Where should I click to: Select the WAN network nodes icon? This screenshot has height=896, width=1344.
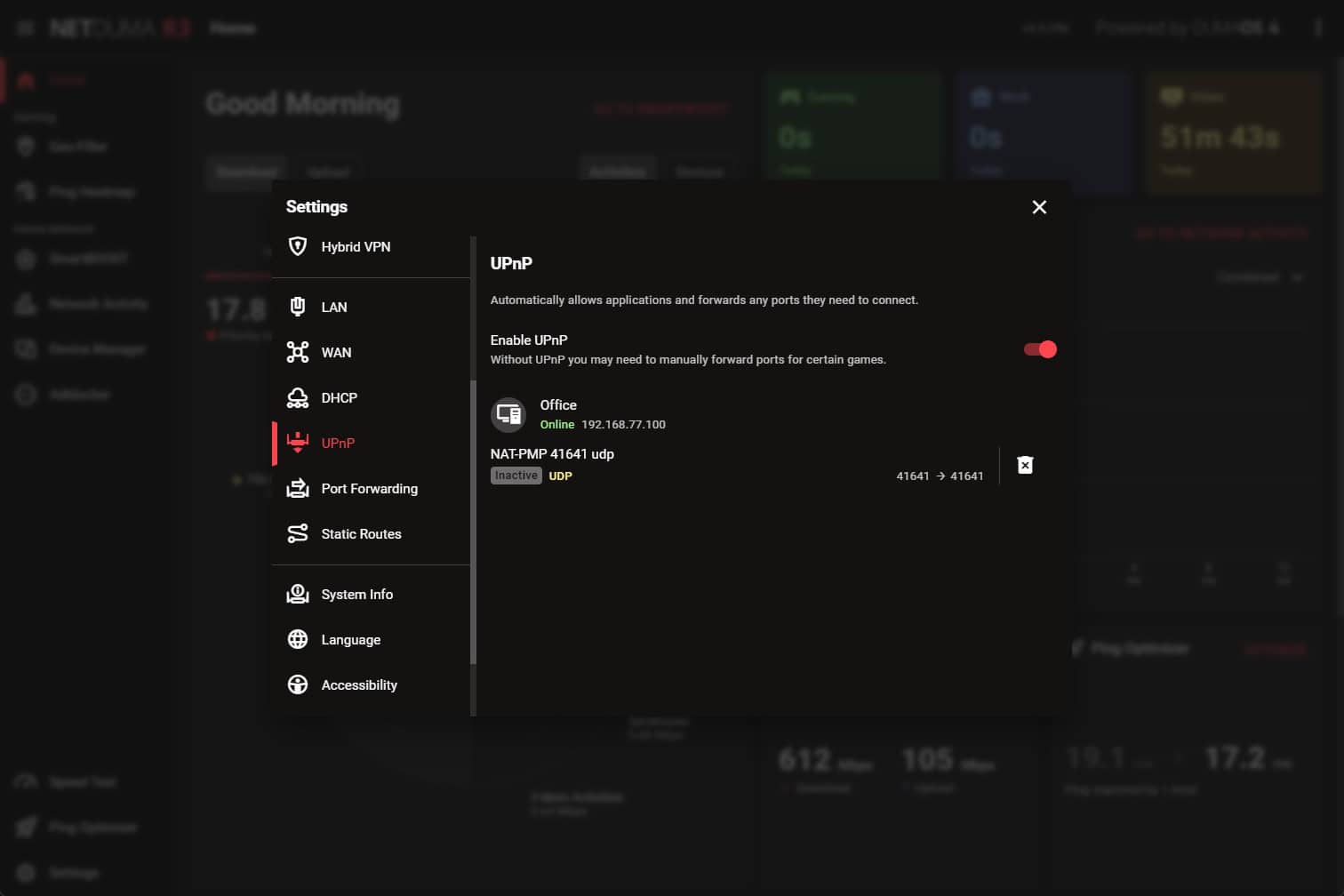(298, 352)
